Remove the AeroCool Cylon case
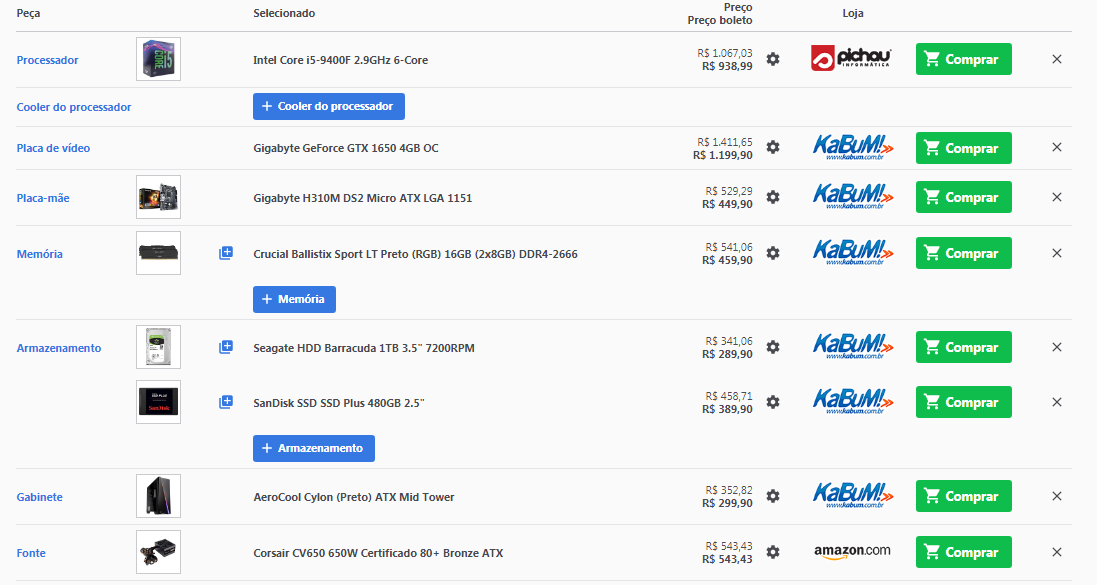Screen dimensions: 1097x585 pos(1056,496)
